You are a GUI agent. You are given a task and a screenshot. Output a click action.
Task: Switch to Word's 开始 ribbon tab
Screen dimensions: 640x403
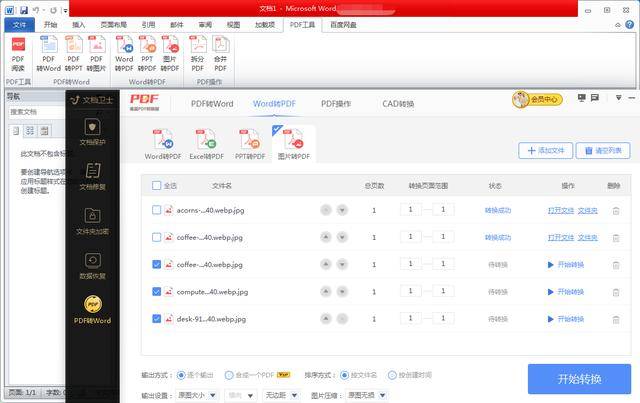(x=50, y=25)
